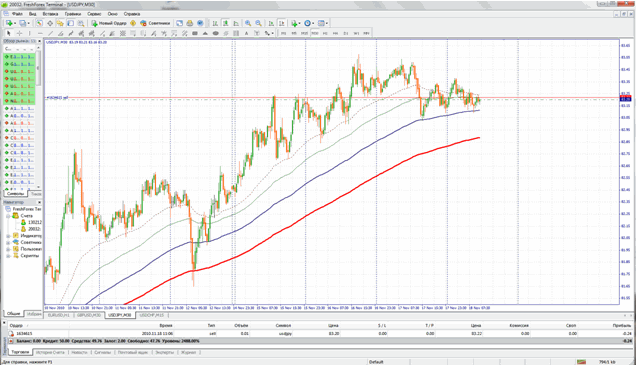The width and height of the screenshot is (636, 365).
Task: Open the Сервис menu
Action: 94,13
